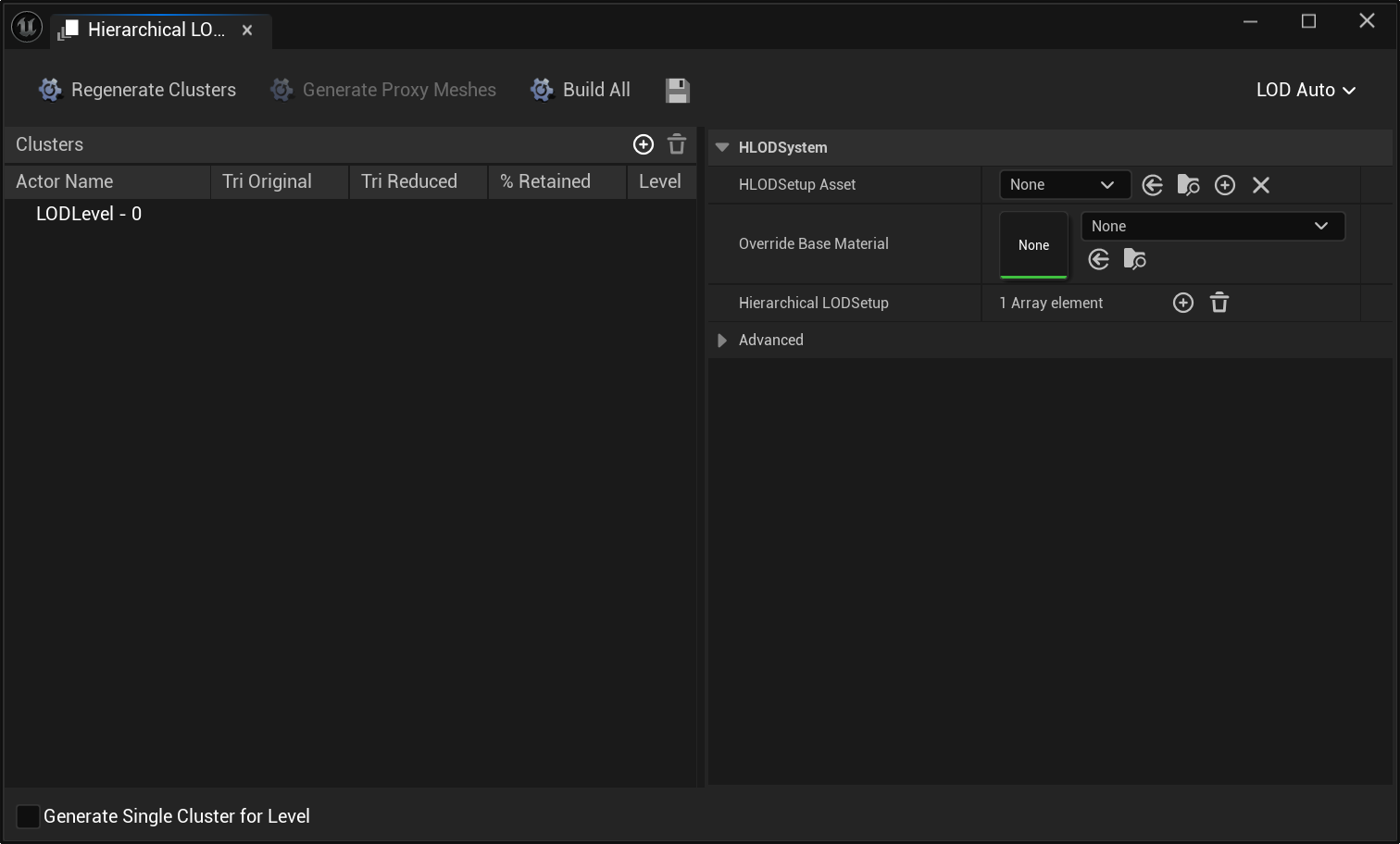Sort by Level column header
The width and height of the screenshot is (1400, 844).
tap(662, 181)
